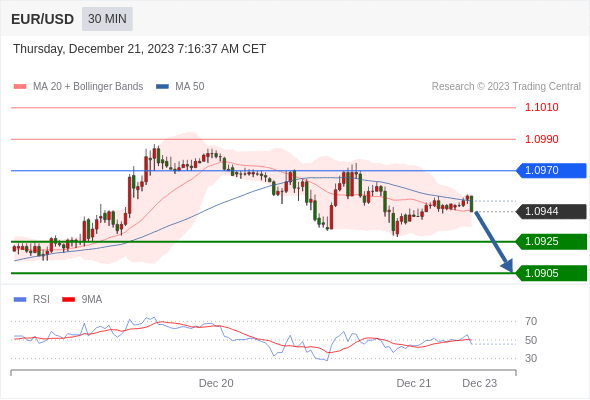Screen dimensions: 590x400
Task: Click the MA 50 blue legend swatch
Action: 162,87
